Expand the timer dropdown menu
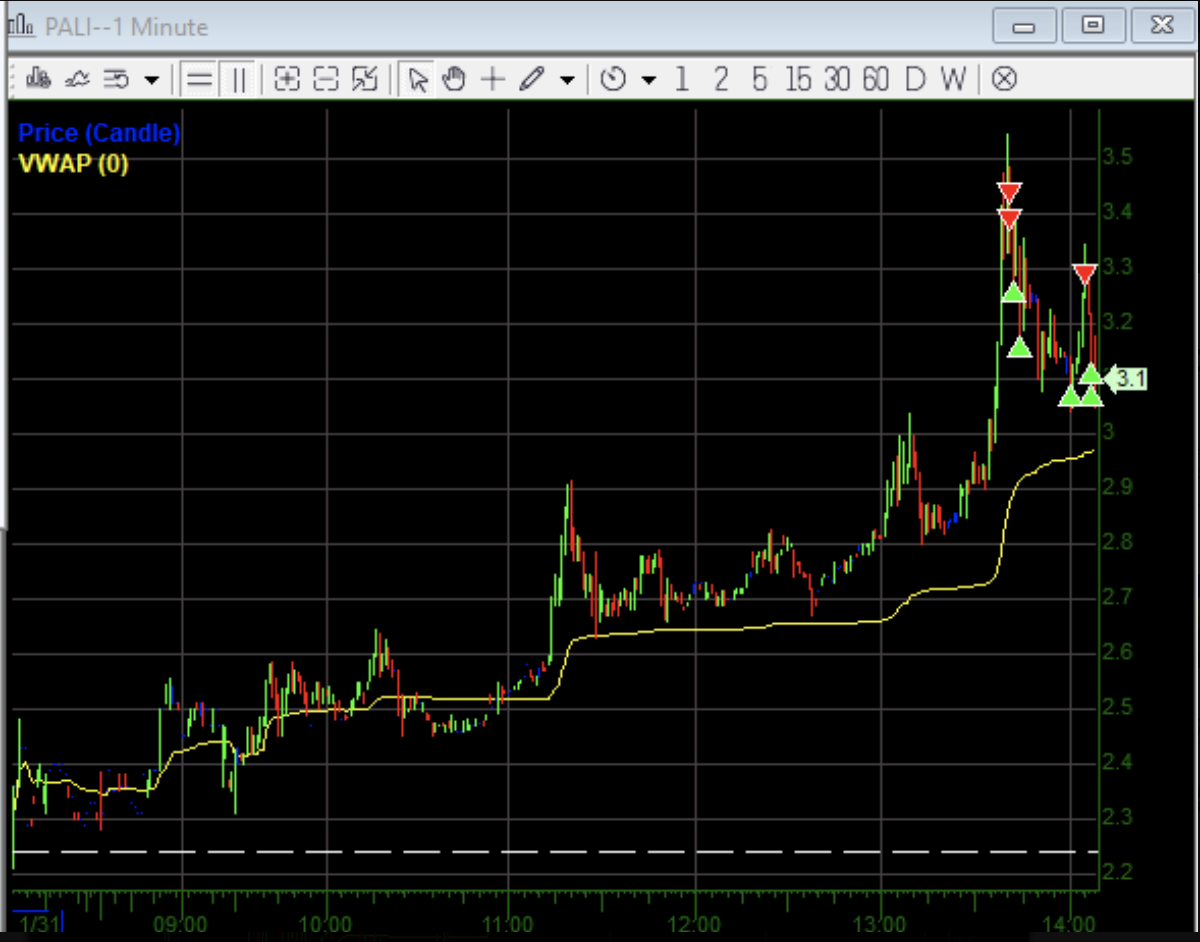The height and width of the screenshot is (942, 1200). [648, 80]
